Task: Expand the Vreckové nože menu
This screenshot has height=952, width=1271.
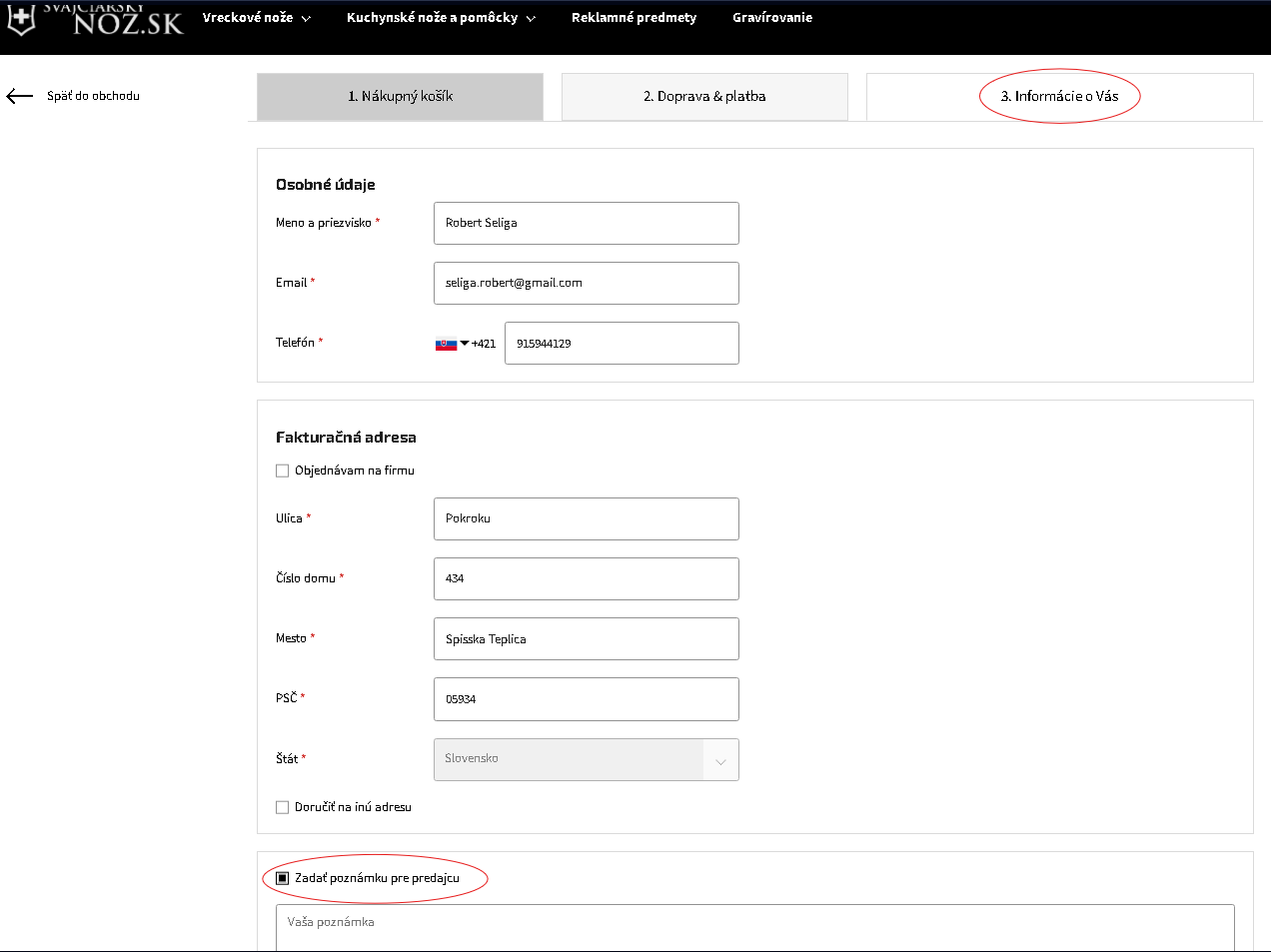Action: 256,18
